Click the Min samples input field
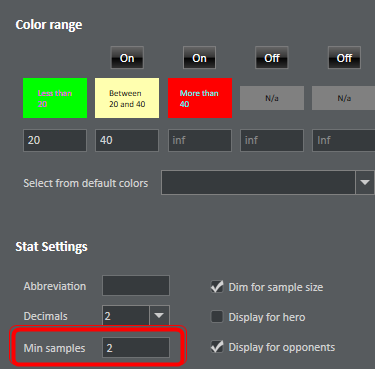 [136, 348]
